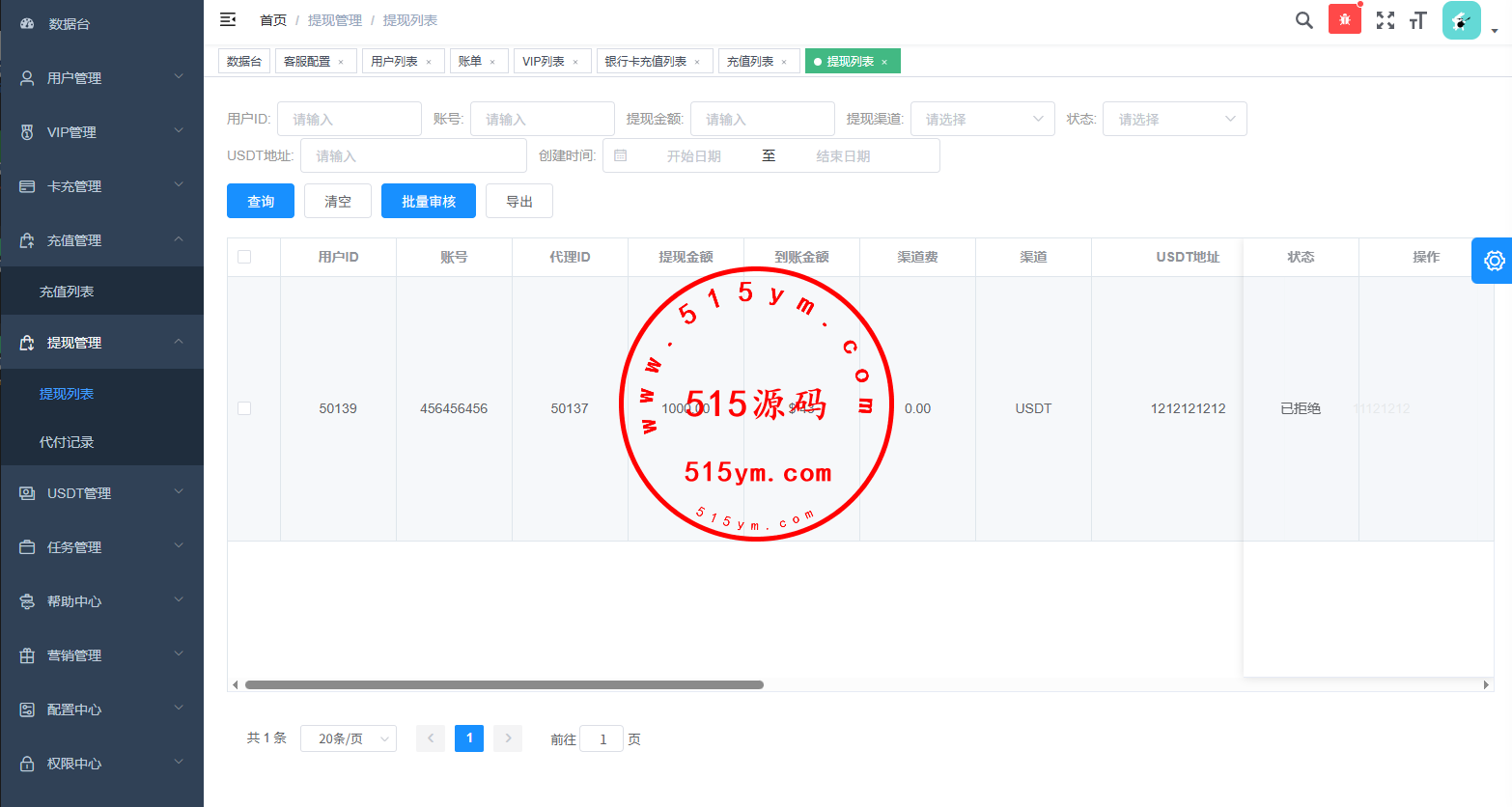Open table settings gear icon
Screen dimensions: 1512x807
[1494, 261]
